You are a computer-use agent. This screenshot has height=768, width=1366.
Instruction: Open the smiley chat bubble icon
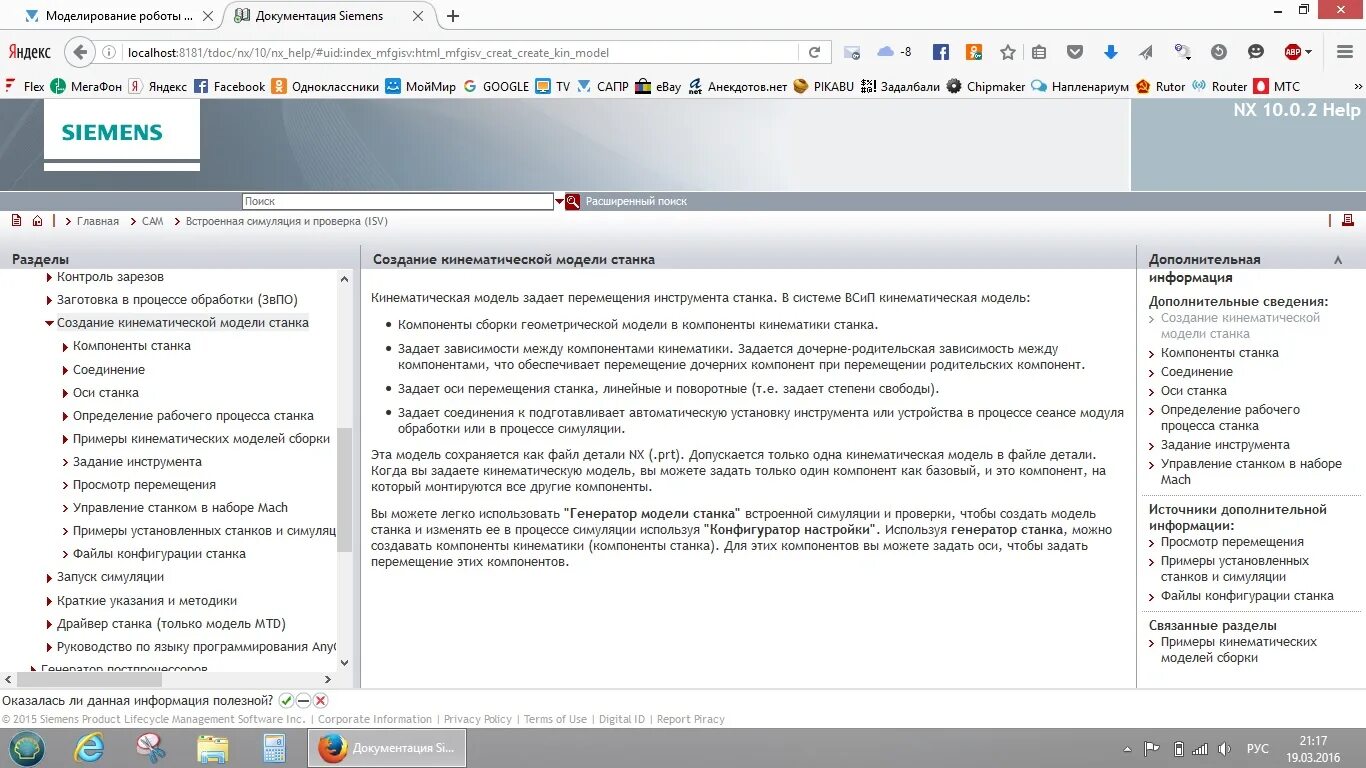click(1256, 52)
